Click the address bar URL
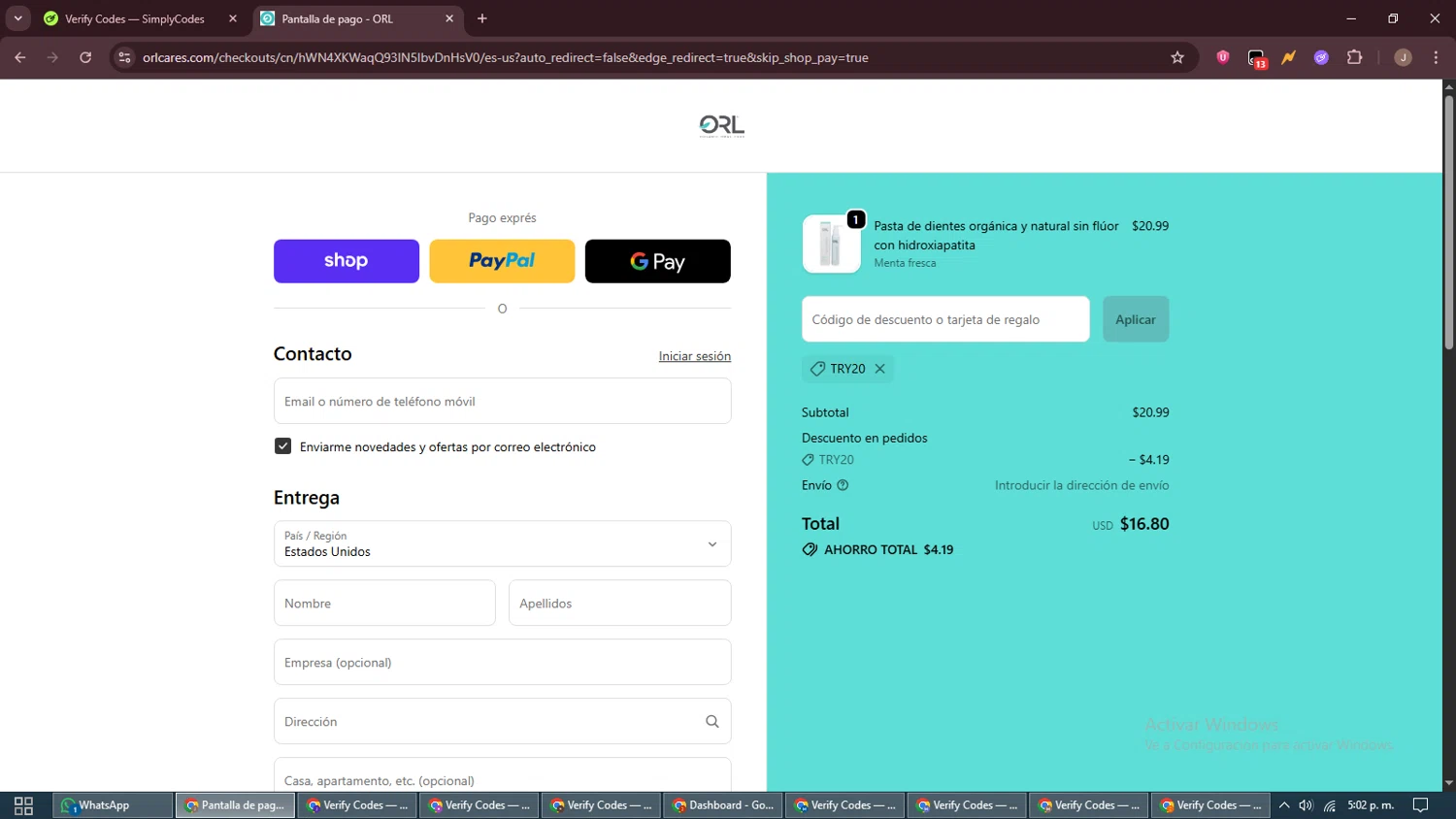1456x819 pixels. click(505, 57)
